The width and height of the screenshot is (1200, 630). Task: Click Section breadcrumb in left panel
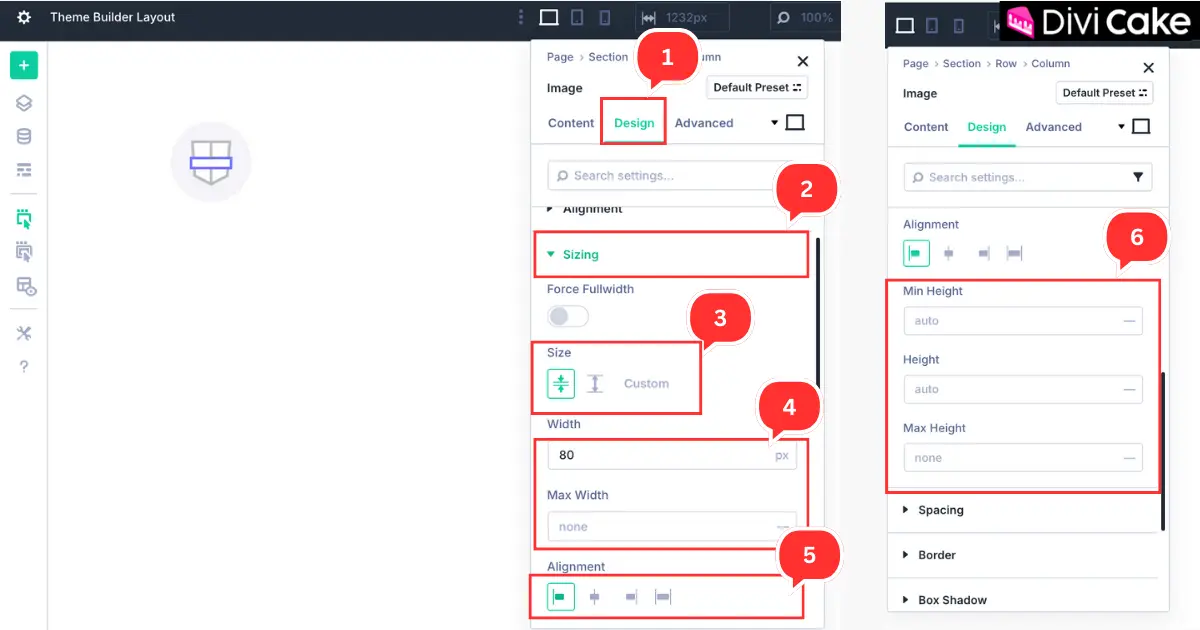608,57
